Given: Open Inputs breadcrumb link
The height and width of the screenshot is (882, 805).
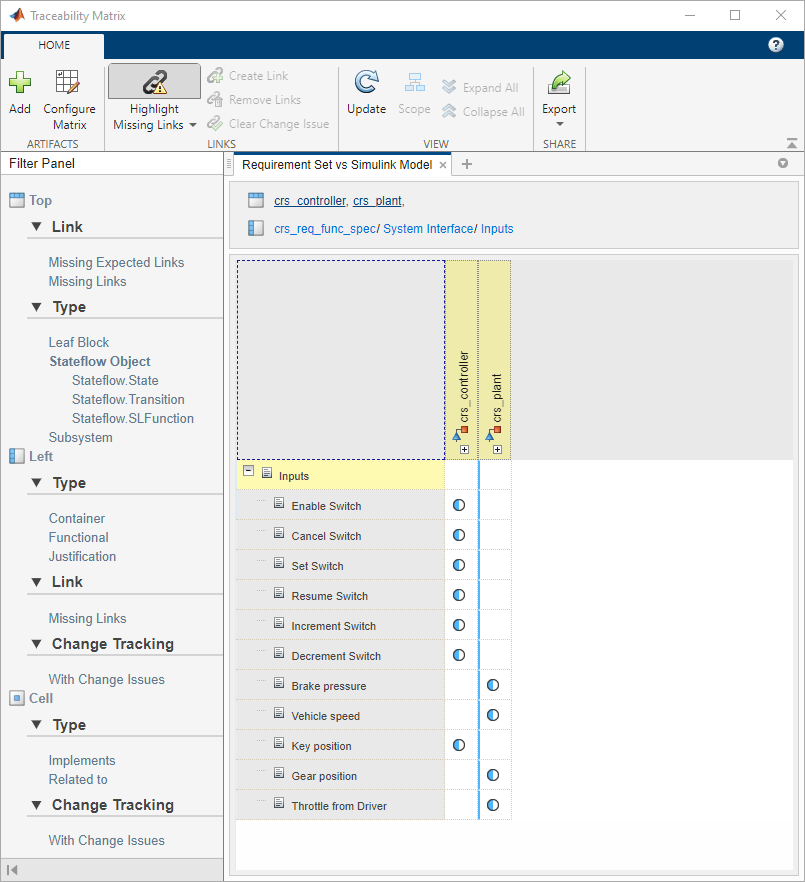Looking at the screenshot, I should [497, 229].
